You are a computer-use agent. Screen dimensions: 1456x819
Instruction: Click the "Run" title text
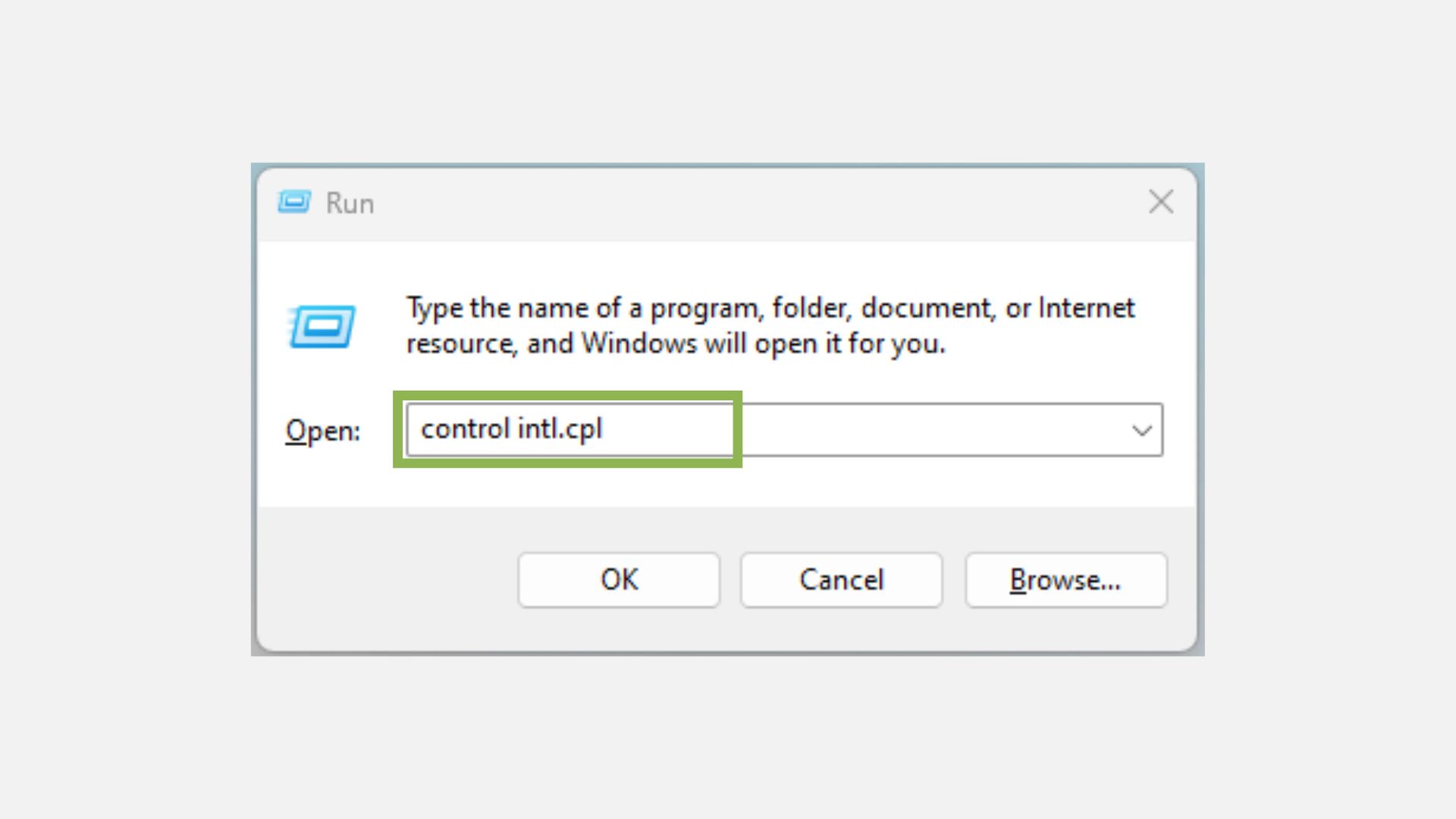[x=350, y=203]
